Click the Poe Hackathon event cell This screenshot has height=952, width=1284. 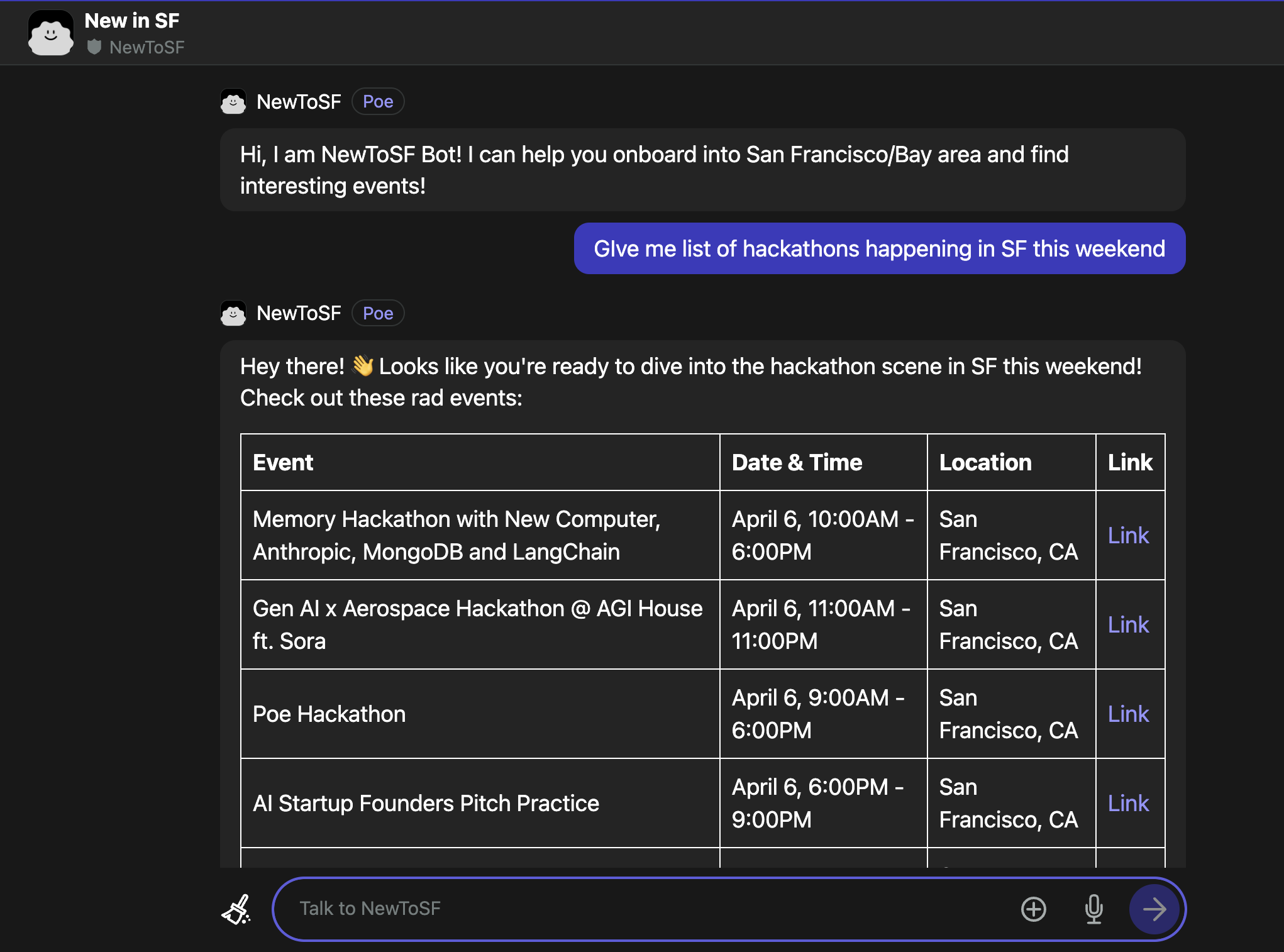tap(329, 714)
